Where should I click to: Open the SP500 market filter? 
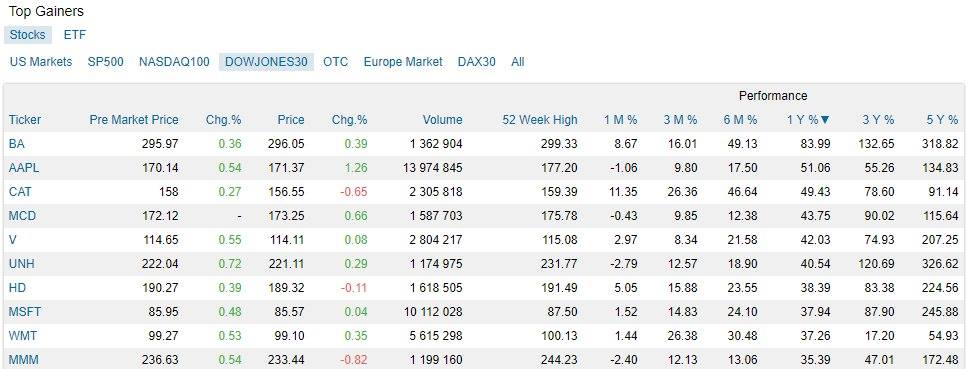coord(106,62)
